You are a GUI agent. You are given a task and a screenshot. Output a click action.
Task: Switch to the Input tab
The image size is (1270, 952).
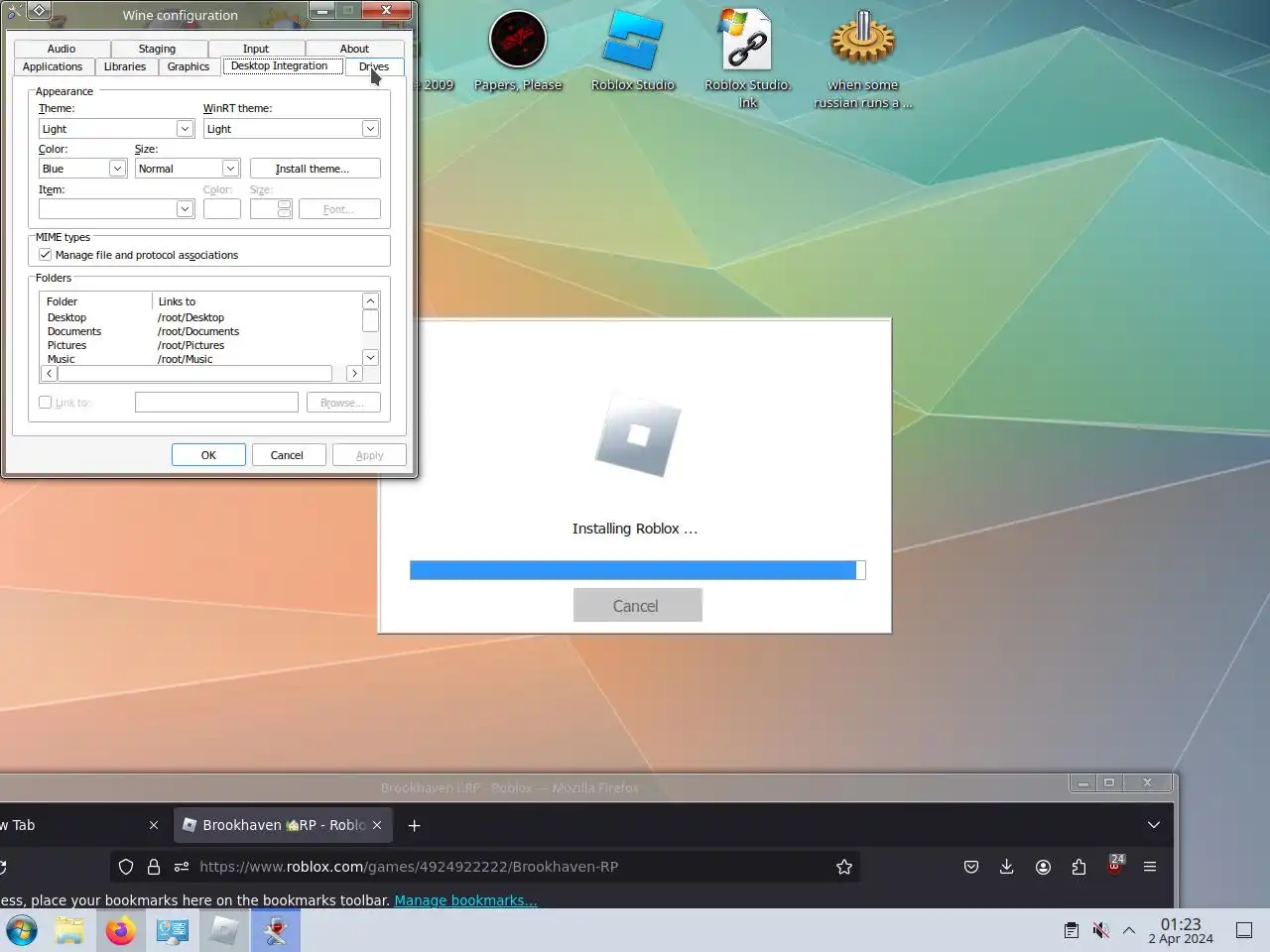click(256, 49)
